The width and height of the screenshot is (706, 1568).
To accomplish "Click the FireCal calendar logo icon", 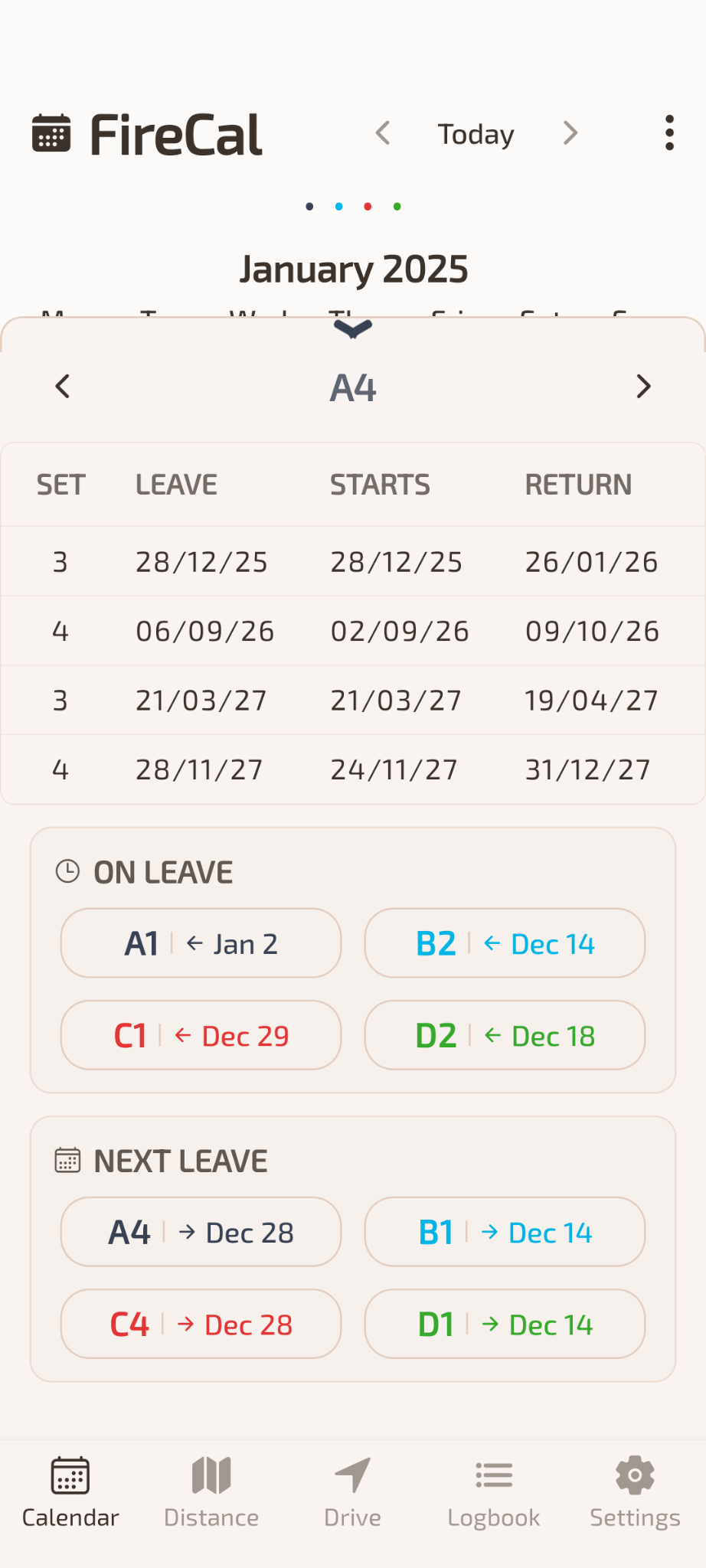I will coord(51,133).
